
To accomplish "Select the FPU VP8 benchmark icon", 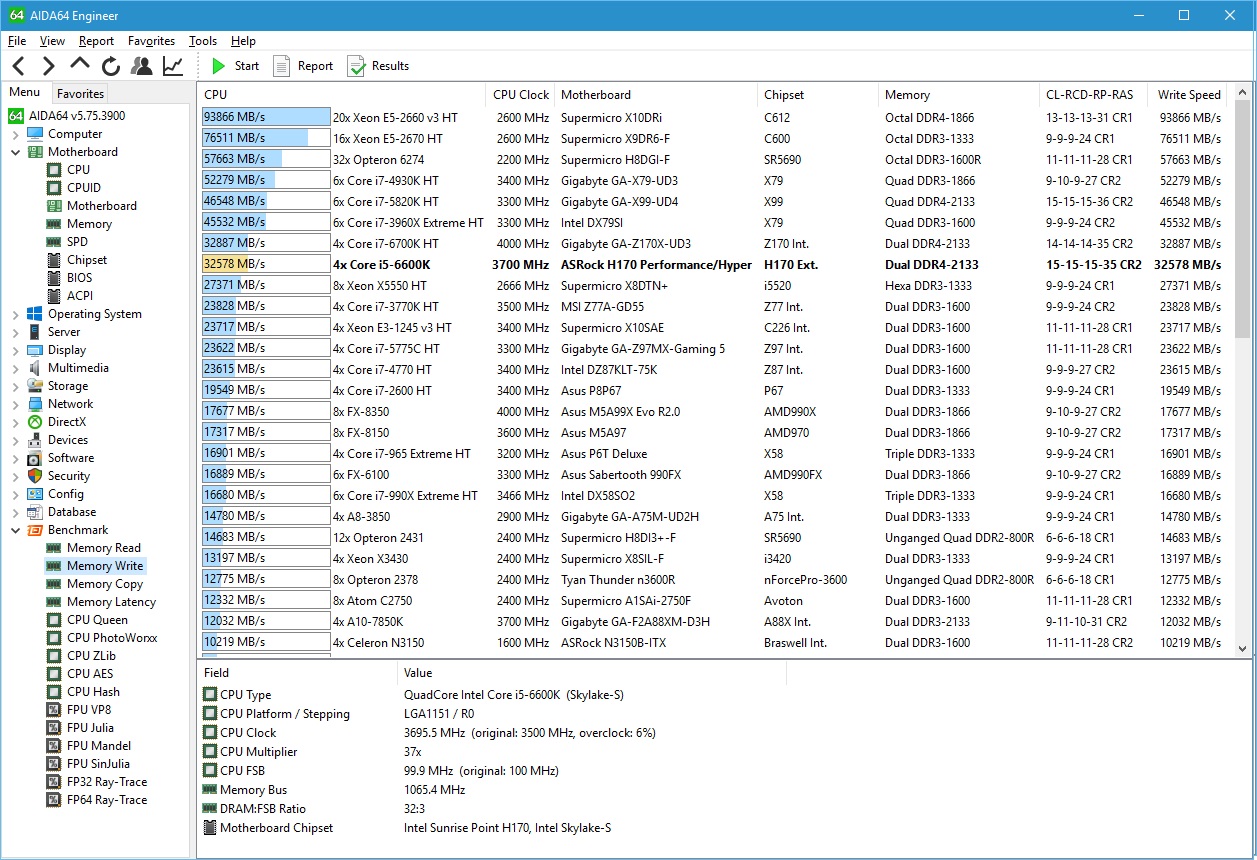I will tap(54, 710).
